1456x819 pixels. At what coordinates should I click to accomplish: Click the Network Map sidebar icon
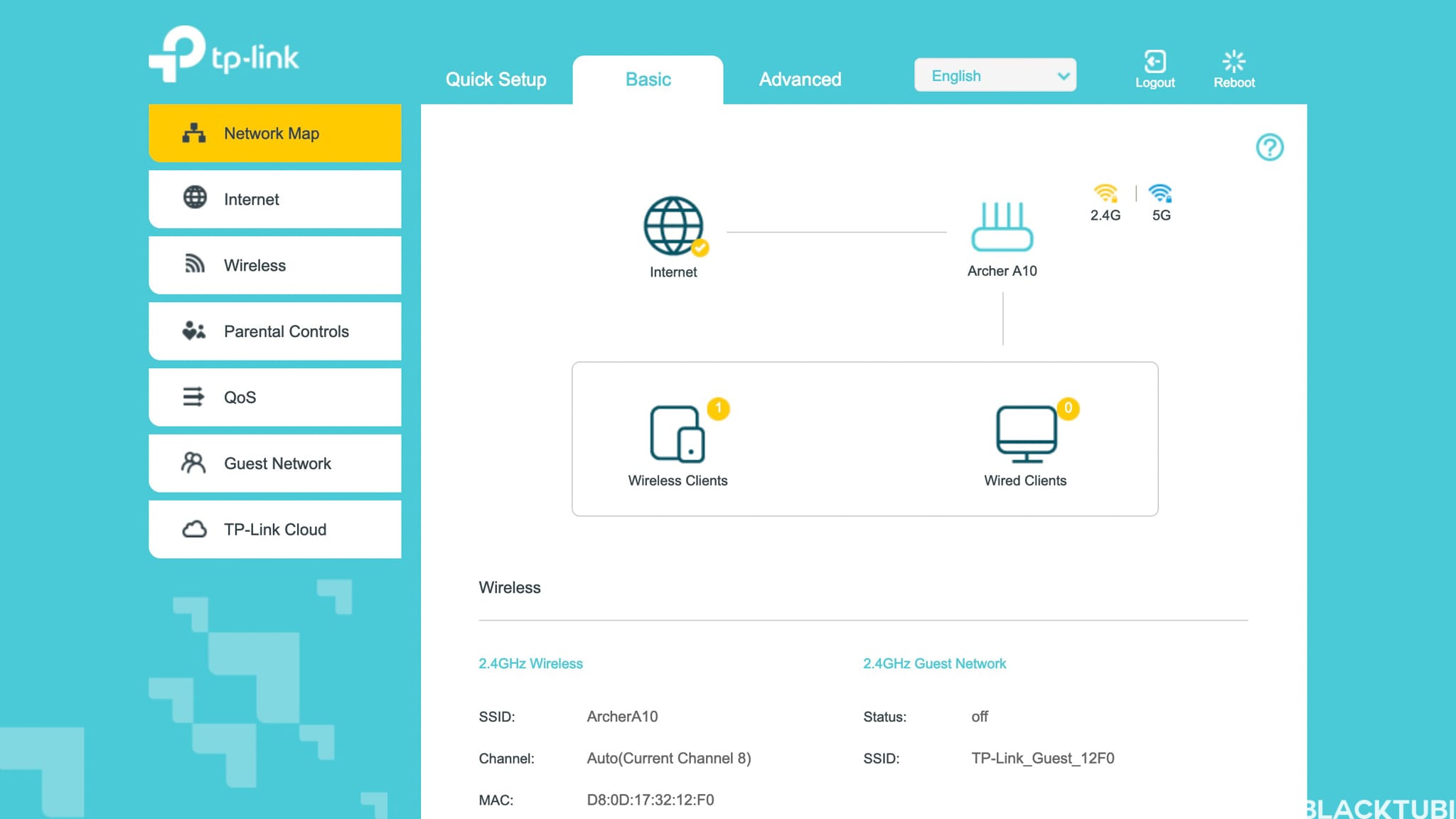pos(194,133)
